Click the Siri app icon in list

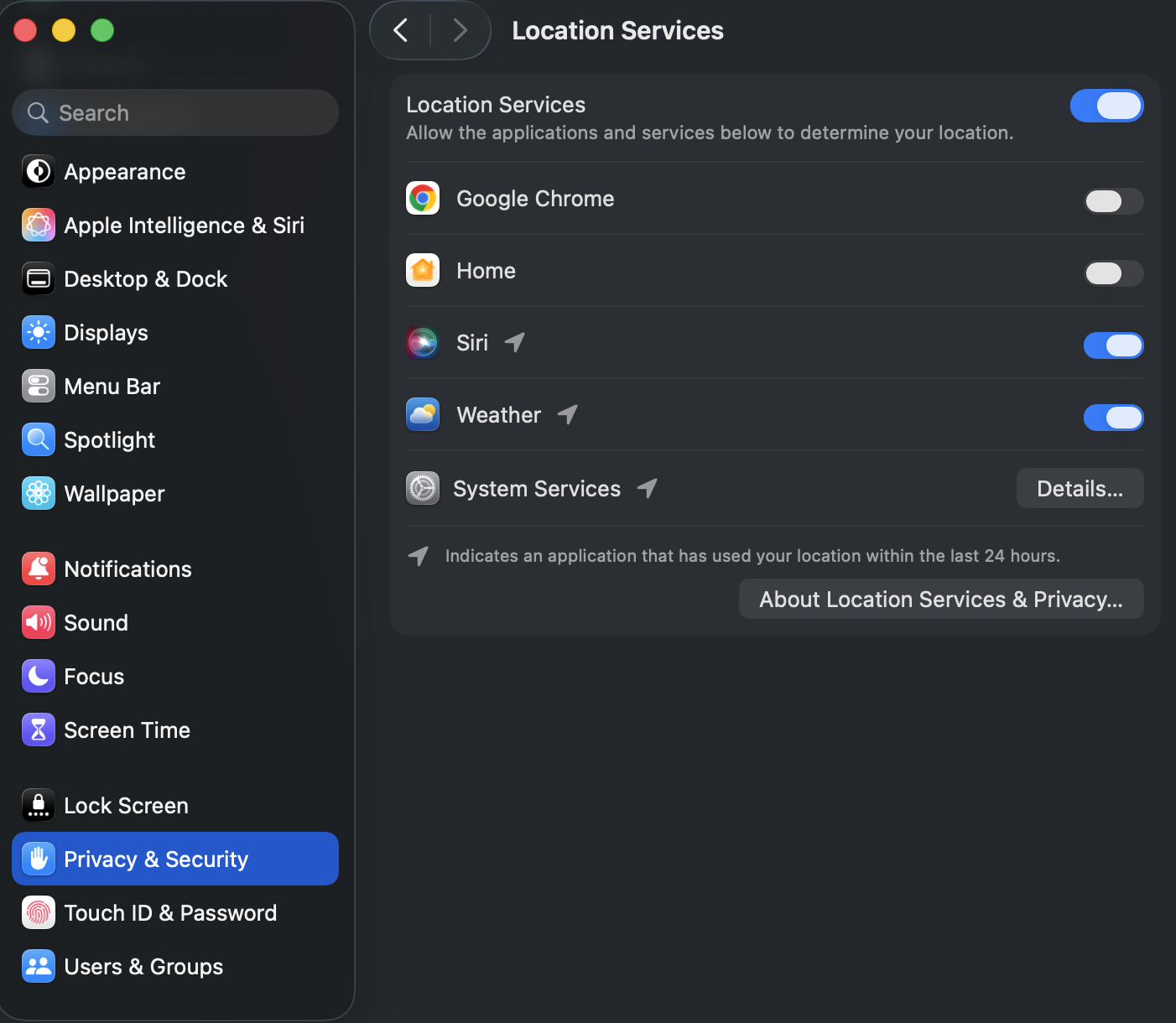tap(423, 343)
